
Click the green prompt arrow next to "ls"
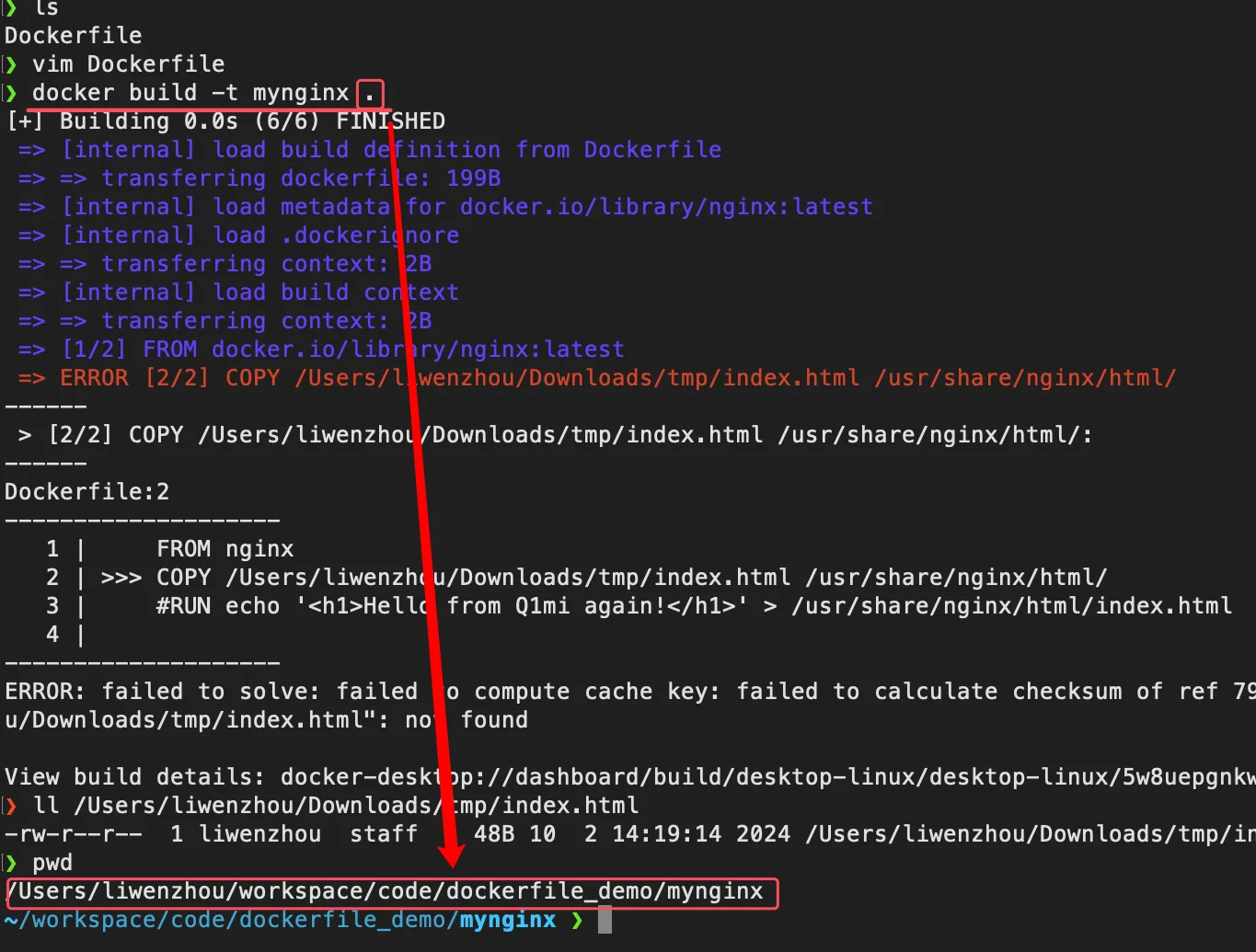[9, 7]
